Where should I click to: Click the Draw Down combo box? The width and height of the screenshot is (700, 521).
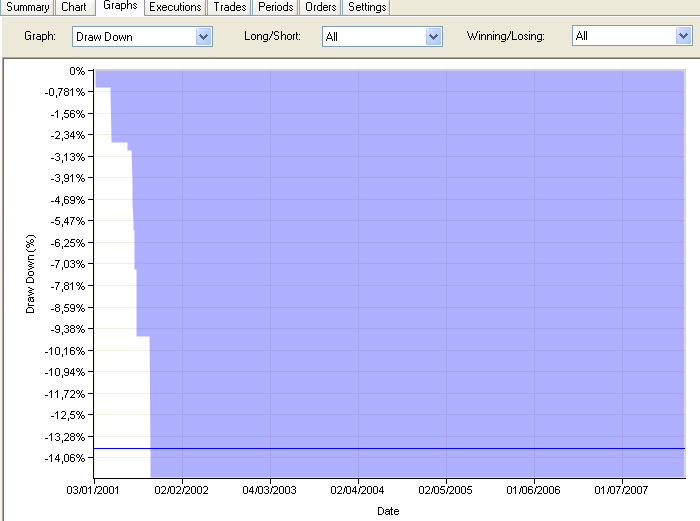point(142,37)
